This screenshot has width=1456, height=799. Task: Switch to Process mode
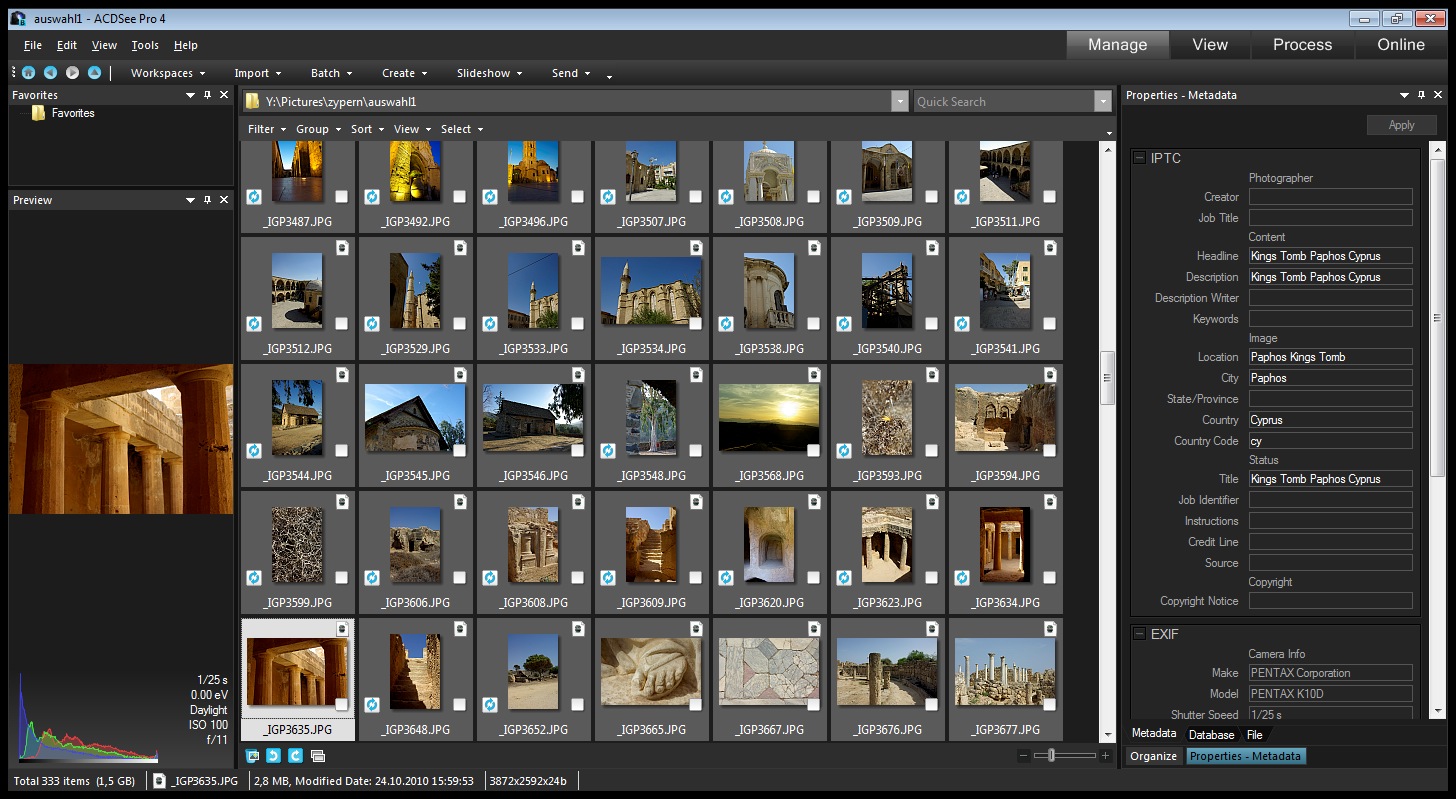[1302, 45]
